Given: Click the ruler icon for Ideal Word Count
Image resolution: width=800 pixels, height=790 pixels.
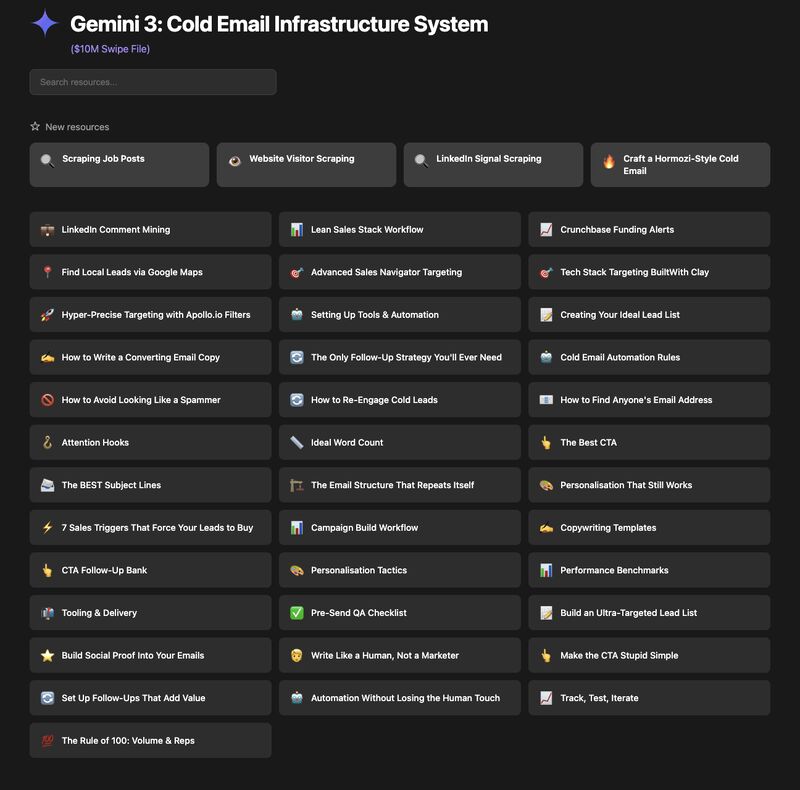Looking at the screenshot, I should tap(297, 442).
